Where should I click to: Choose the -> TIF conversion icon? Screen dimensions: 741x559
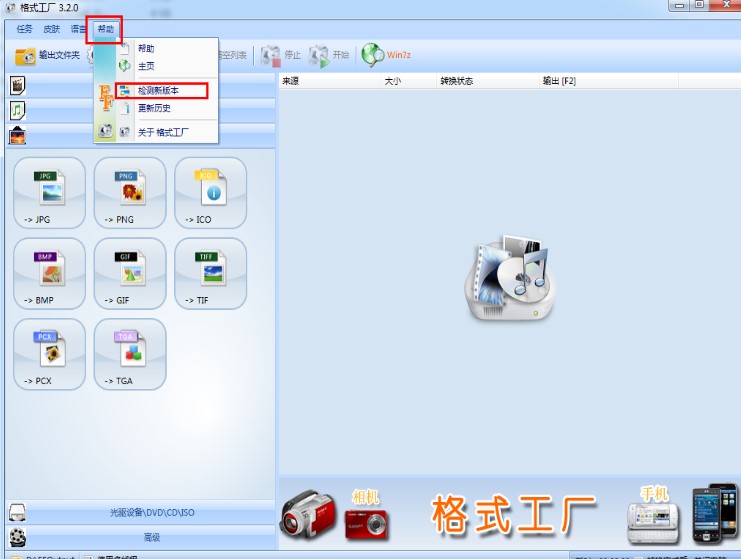tap(210, 274)
